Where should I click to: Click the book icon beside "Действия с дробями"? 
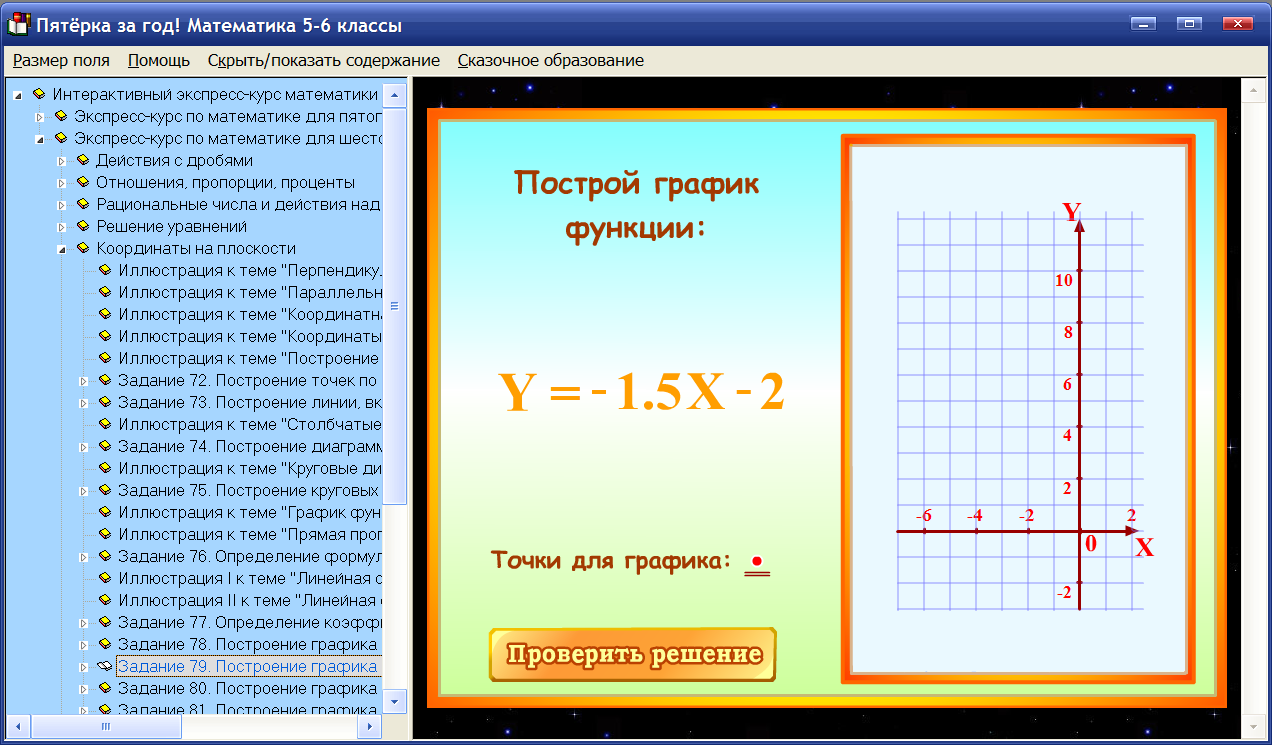pos(85,160)
